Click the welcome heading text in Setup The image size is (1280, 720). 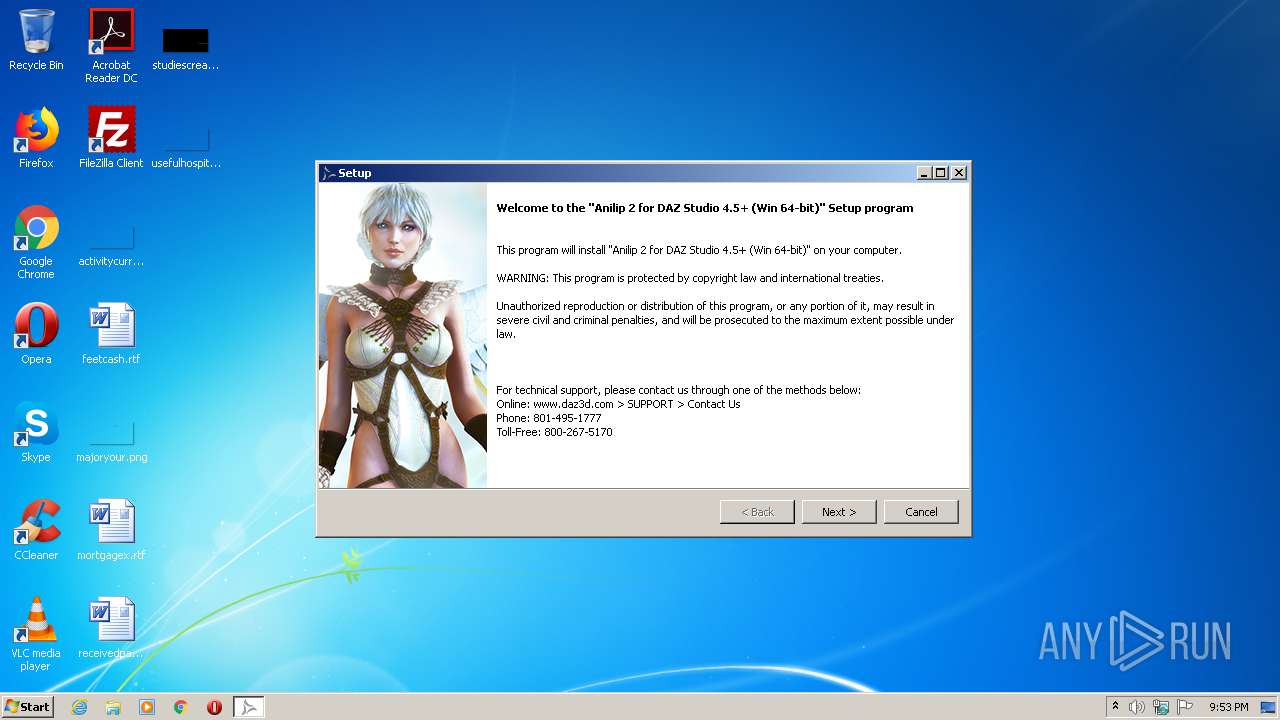(705, 208)
